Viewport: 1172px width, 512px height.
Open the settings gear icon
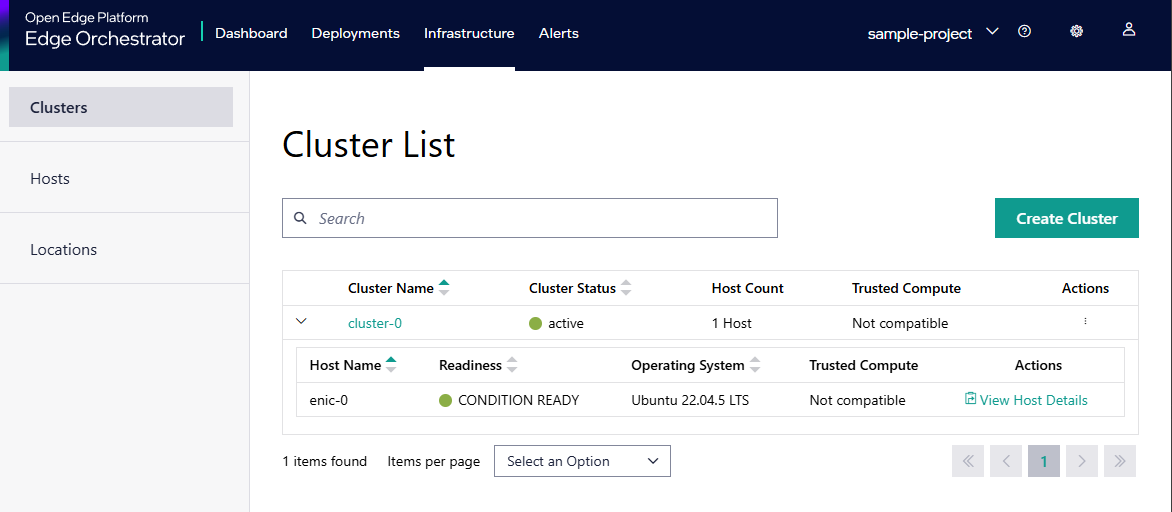pos(1077,31)
